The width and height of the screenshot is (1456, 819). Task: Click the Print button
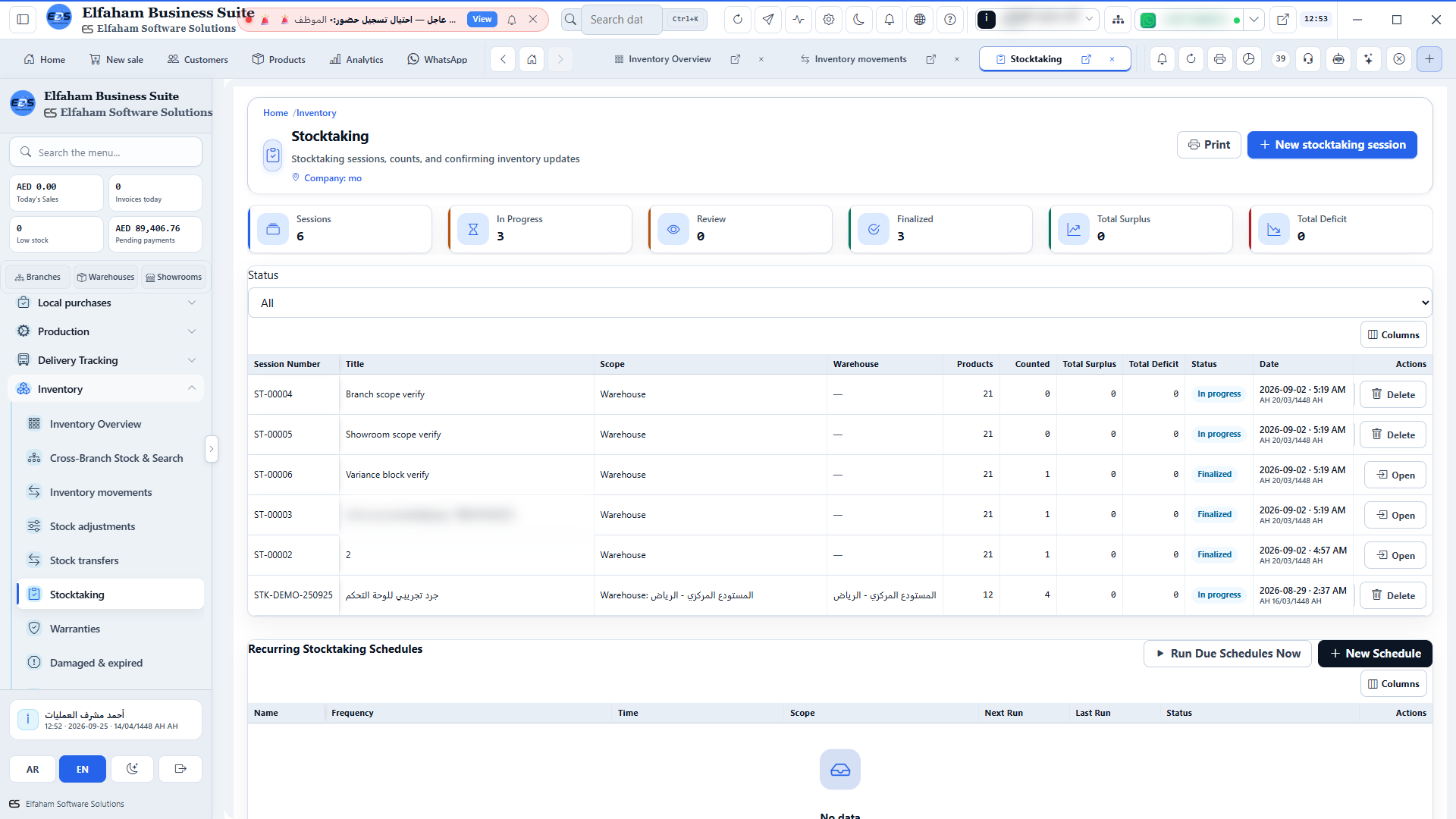click(1209, 145)
